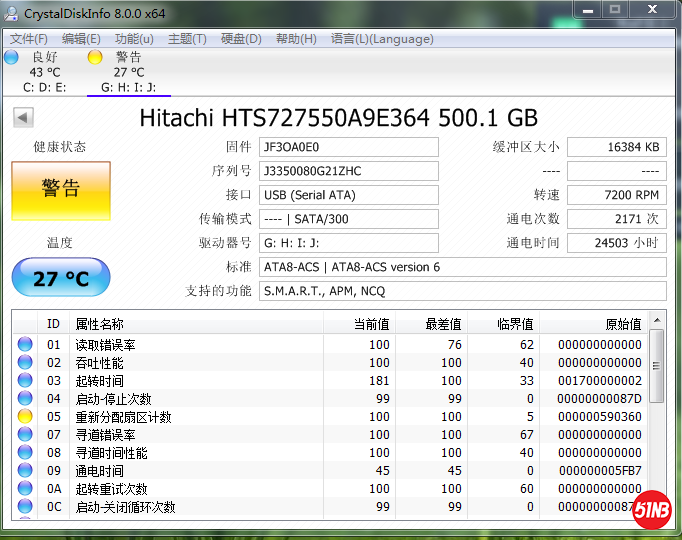
Task: Click yellow status icon for attribute 05
Action: 25,417
